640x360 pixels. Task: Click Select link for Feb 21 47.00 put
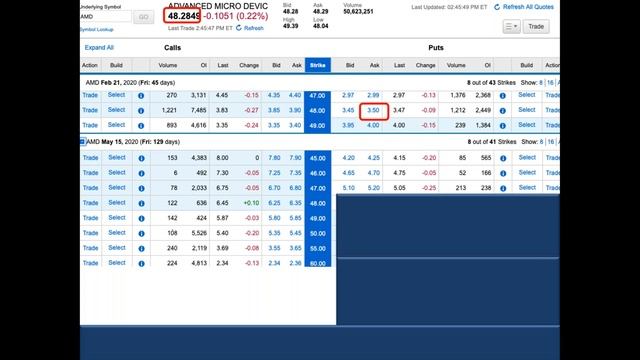click(527, 95)
